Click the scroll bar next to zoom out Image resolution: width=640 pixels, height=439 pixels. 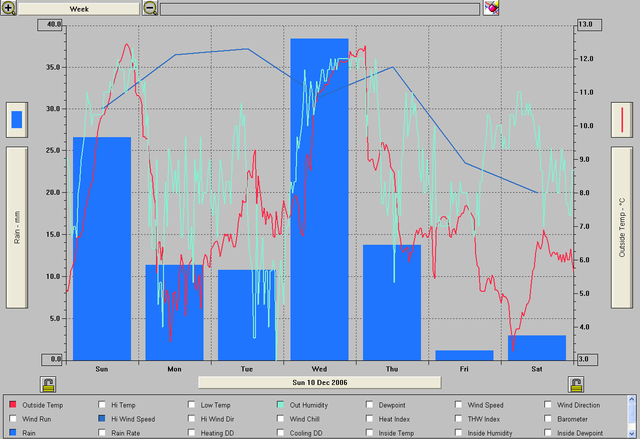point(319,8)
